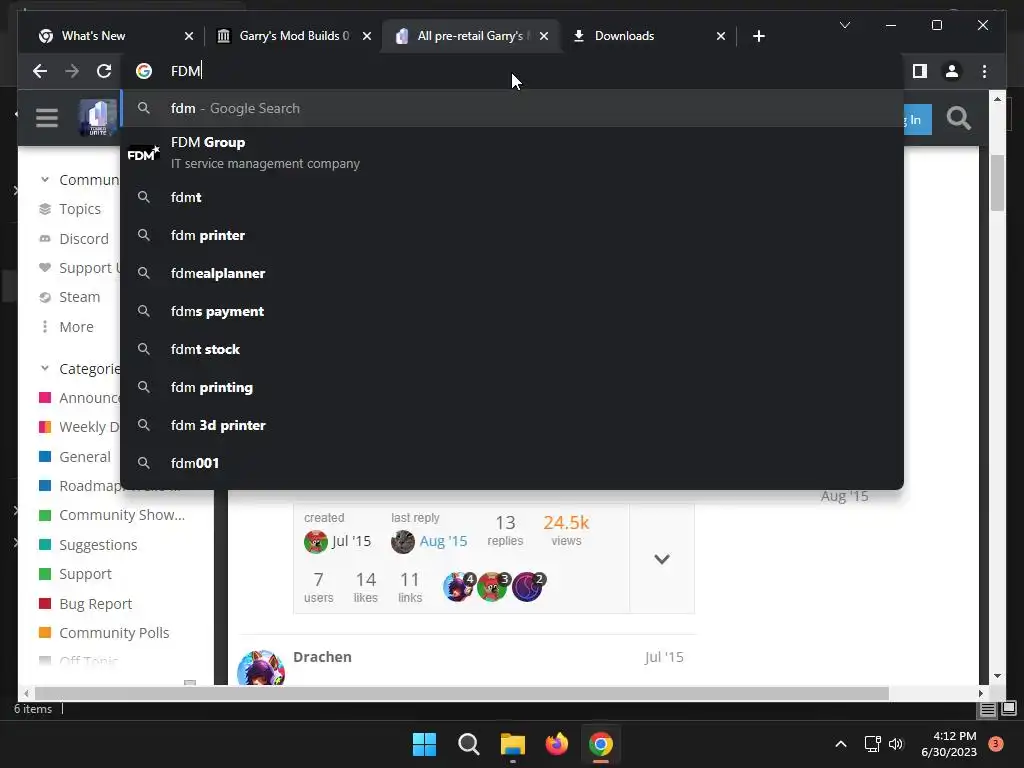Open the Suggestions category
1024x768 pixels.
88,545
